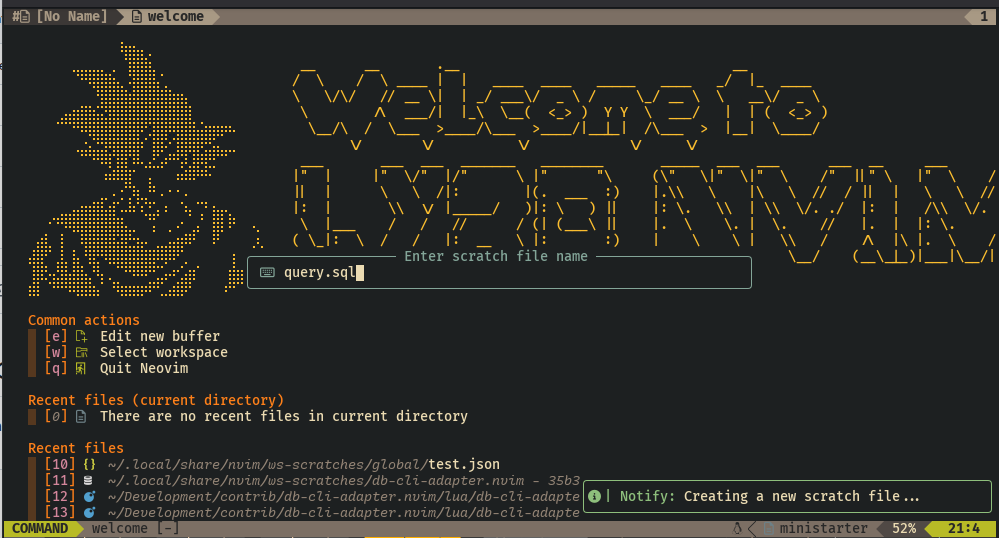This screenshot has height=538, width=999.
Task: Switch to the [No Name] buffer tab
Action: coord(61,17)
